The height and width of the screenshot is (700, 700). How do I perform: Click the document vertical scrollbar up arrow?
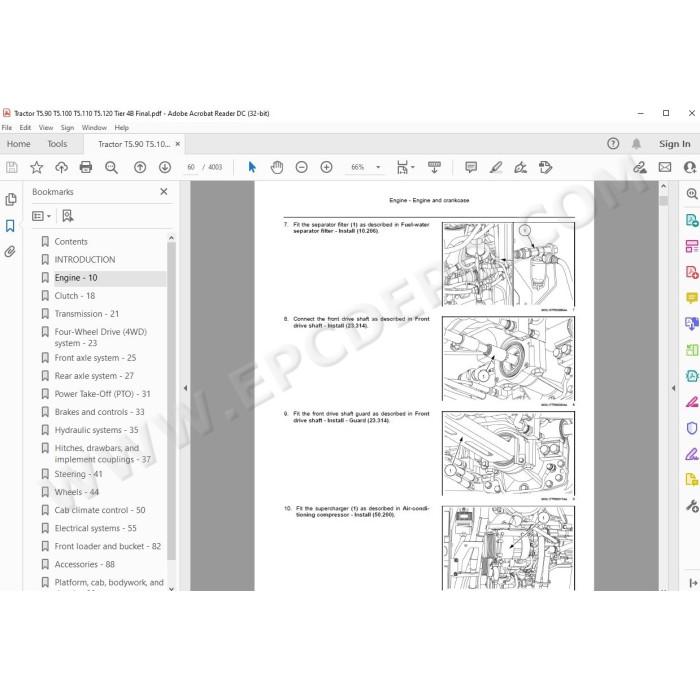[663, 187]
